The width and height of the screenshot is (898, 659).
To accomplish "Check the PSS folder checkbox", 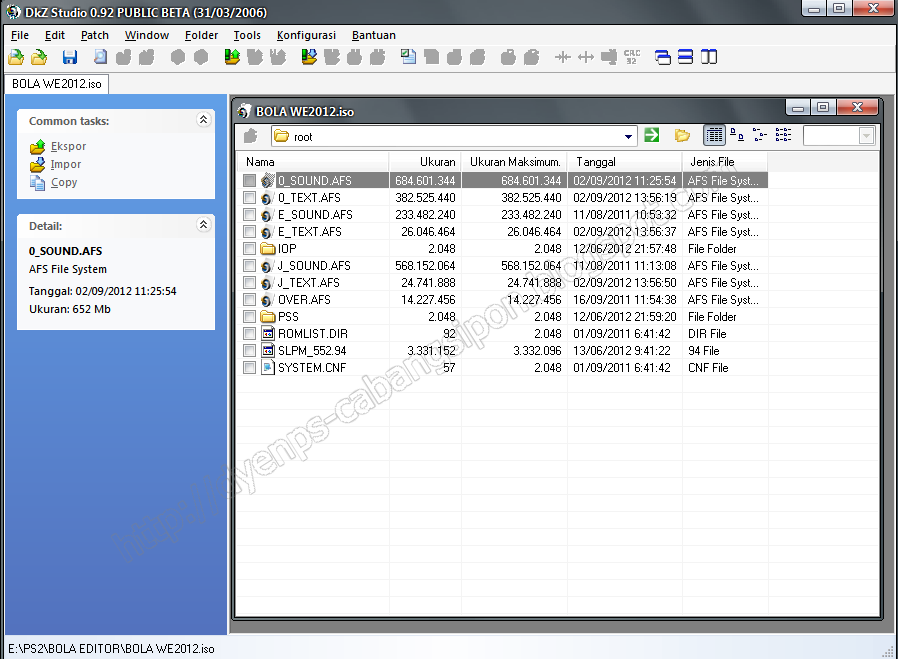I will (249, 317).
